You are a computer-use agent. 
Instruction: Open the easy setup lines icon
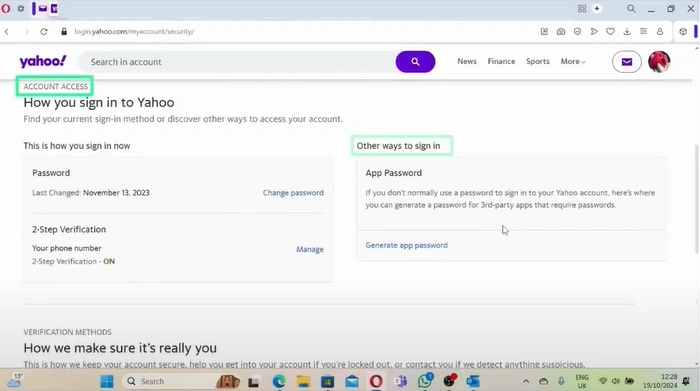(643, 32)
